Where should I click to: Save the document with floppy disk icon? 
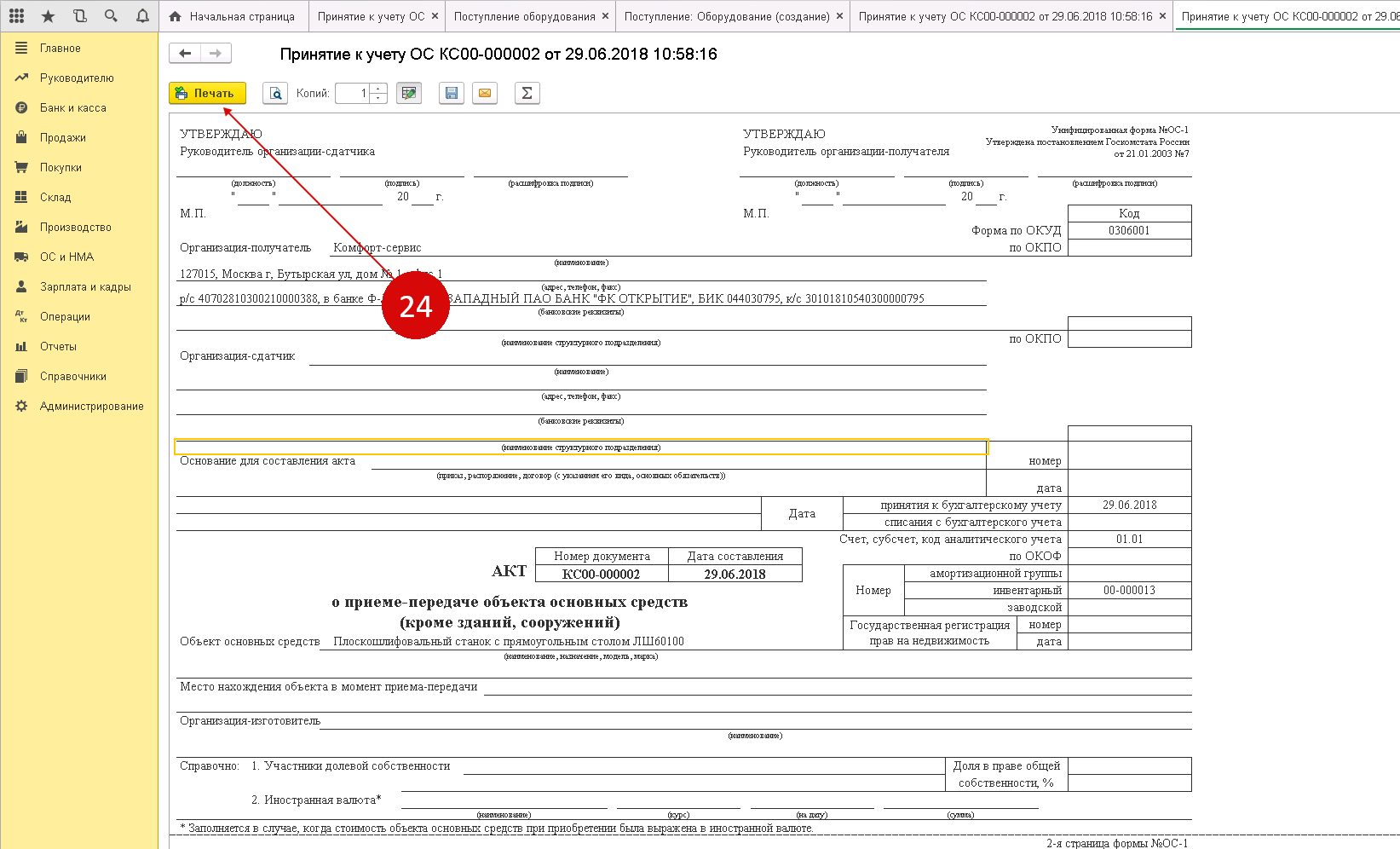tap(452, 93)
